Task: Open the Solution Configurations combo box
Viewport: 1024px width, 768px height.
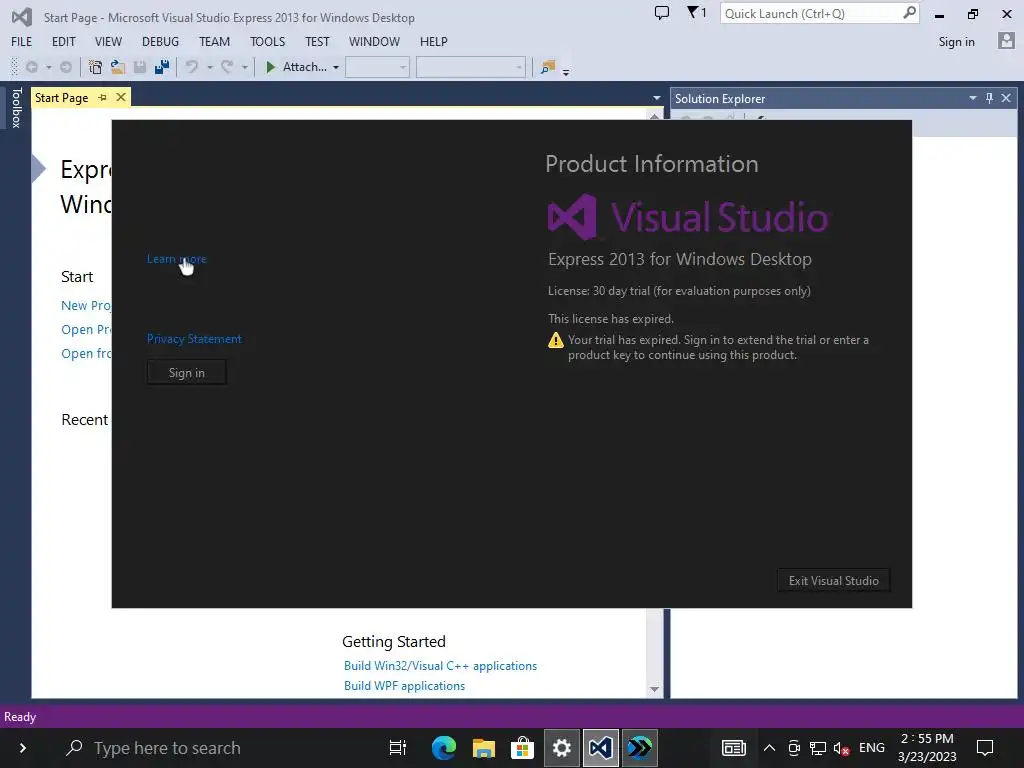Action: click(377, 67)
